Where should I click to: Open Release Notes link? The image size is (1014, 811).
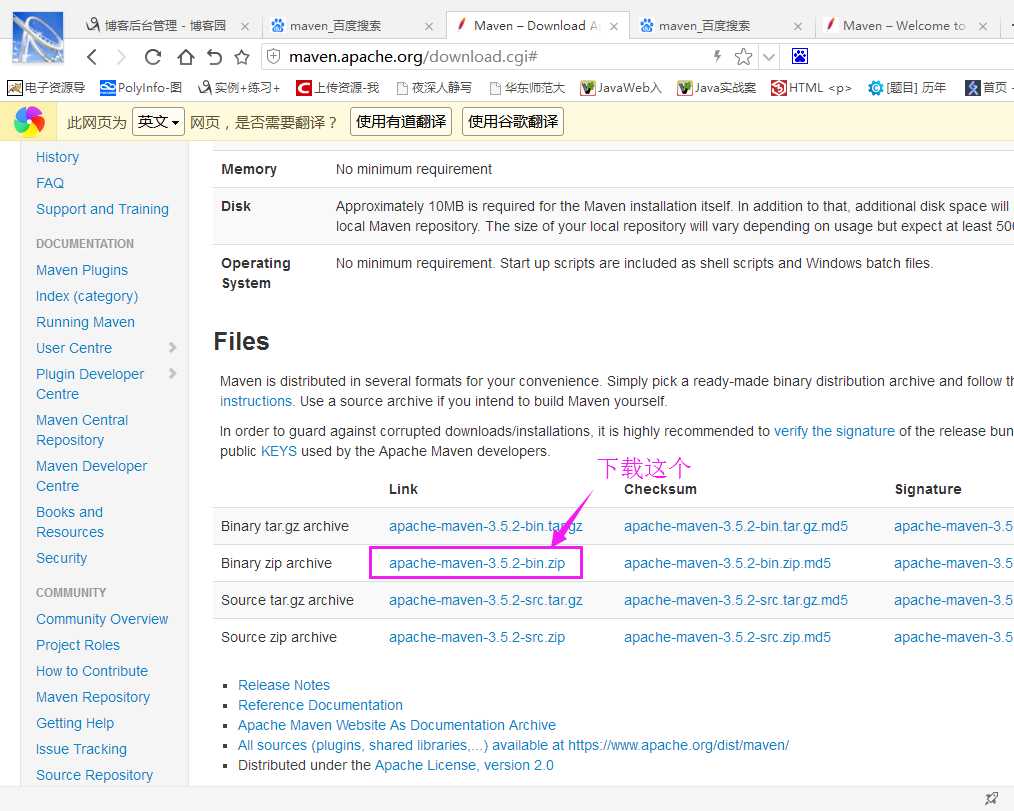click(284, 685)
